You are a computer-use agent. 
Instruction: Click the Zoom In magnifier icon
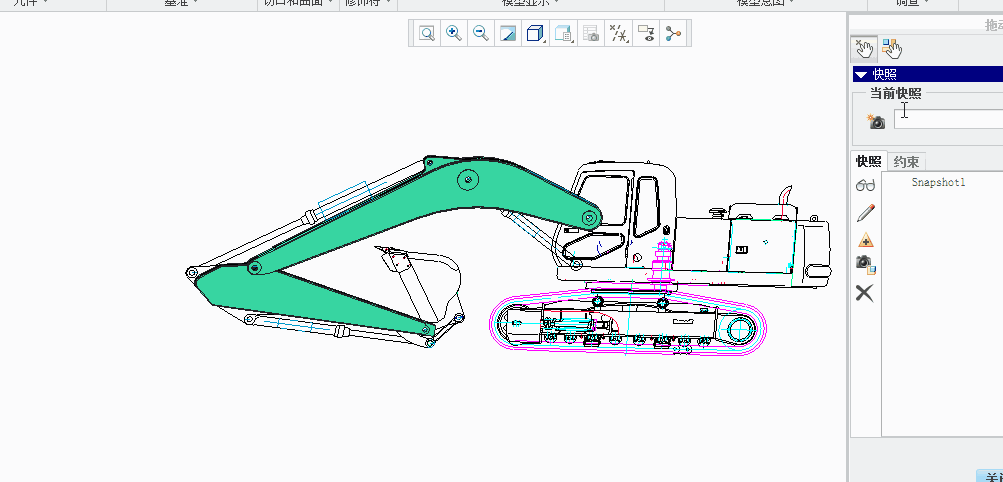(454, 34)
